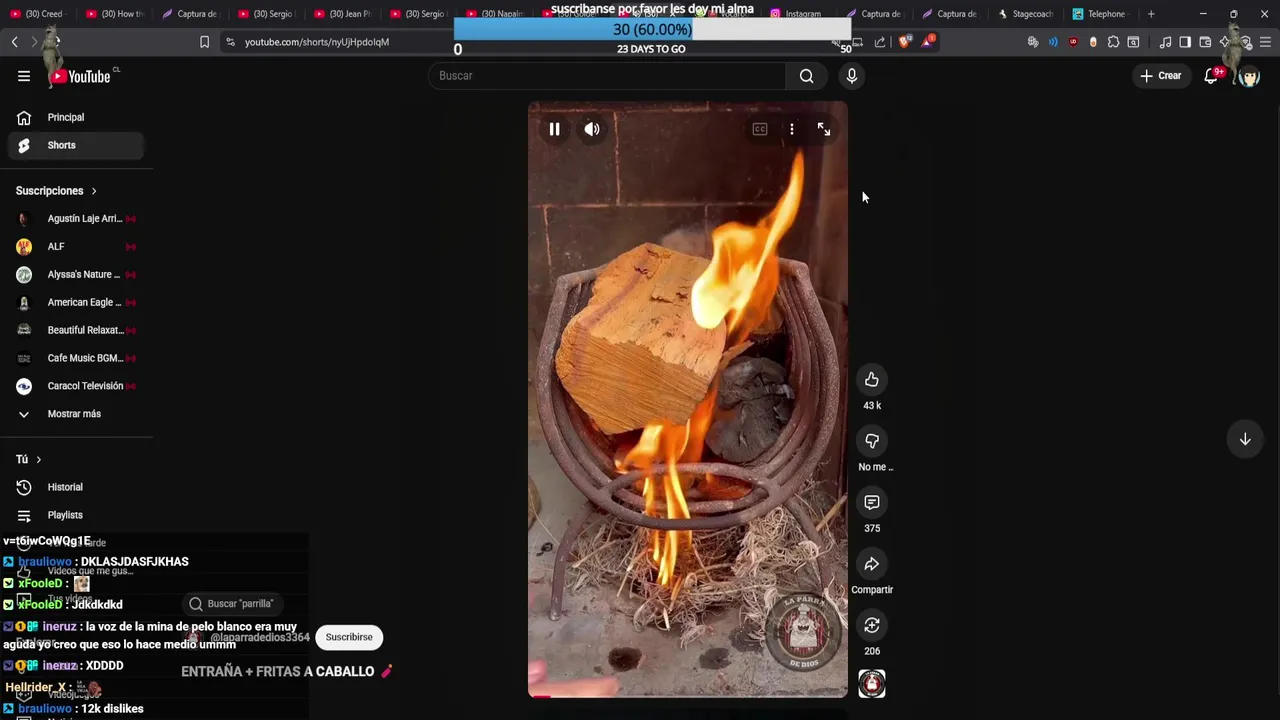
Task: Search 'Buscar "parrilla"' suggestion chip
Action: click(231, 604)
